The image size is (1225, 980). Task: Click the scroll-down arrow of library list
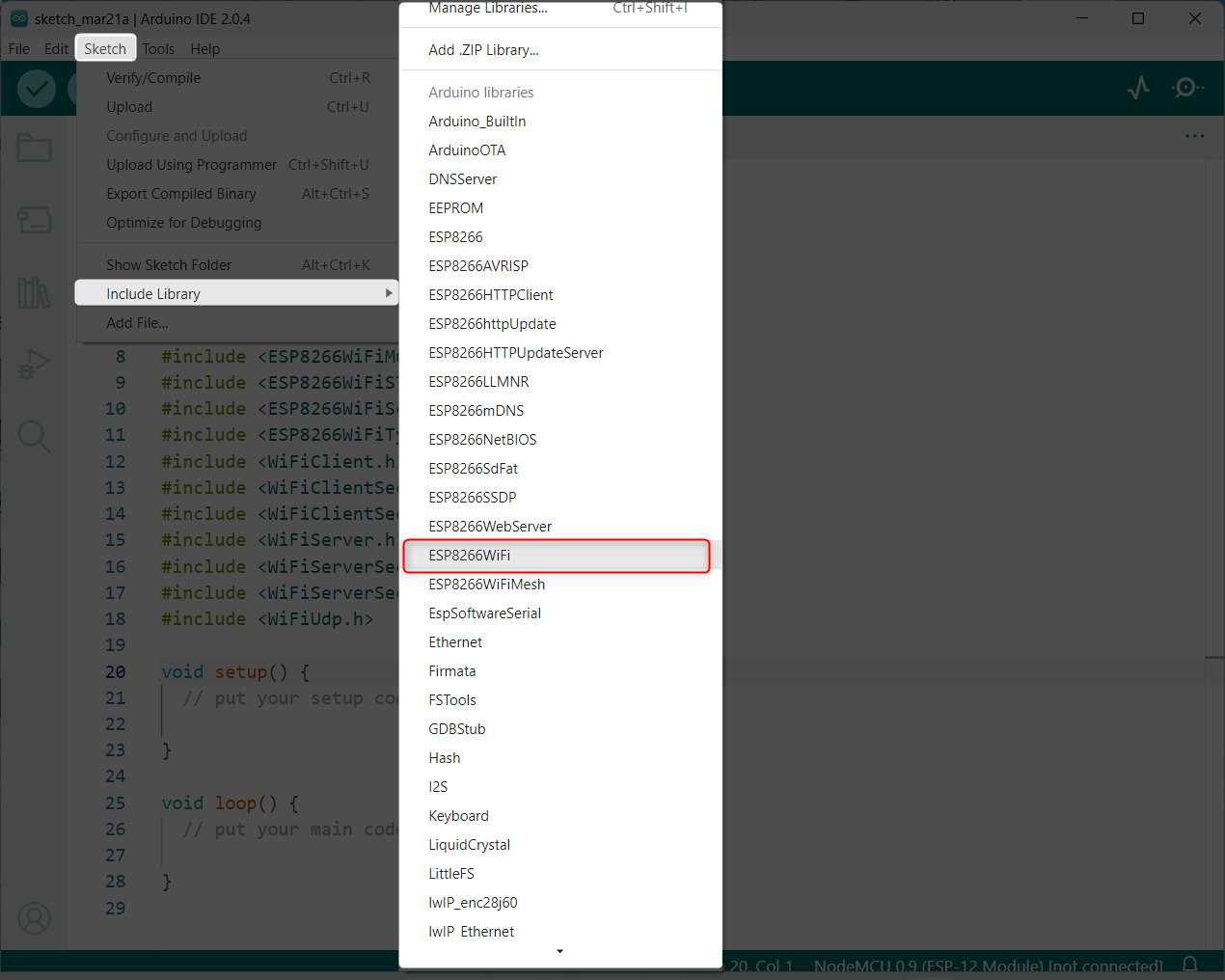559,952
